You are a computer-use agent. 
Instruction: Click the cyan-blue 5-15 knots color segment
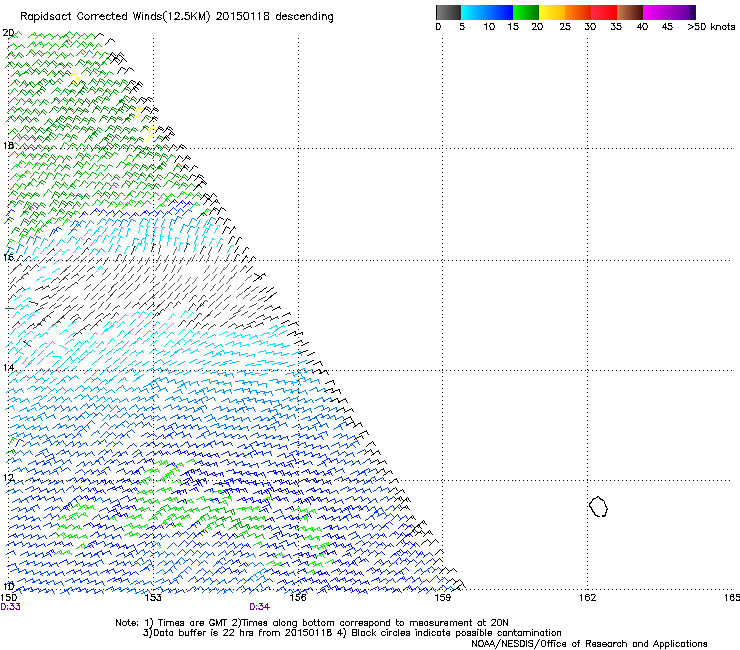487,12
